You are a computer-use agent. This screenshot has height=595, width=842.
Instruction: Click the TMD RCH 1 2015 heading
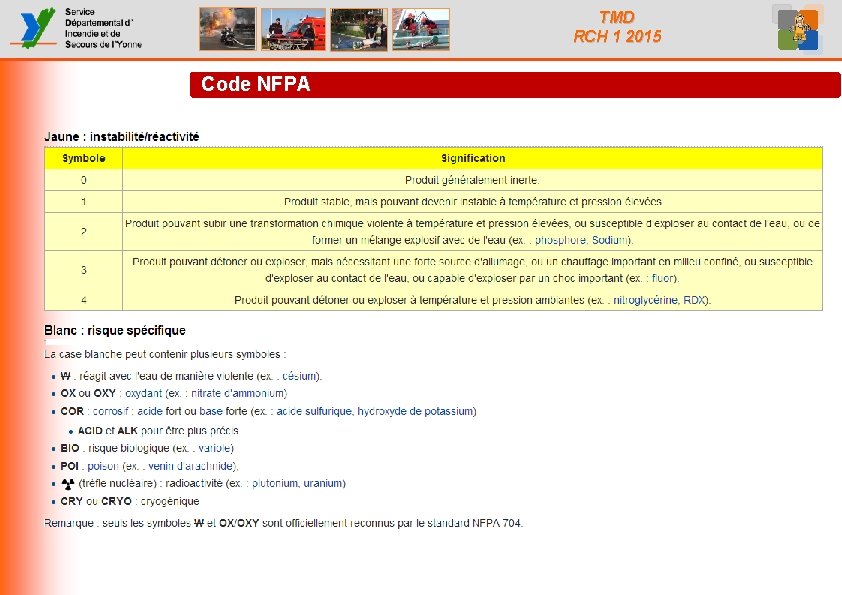point(617,27)
